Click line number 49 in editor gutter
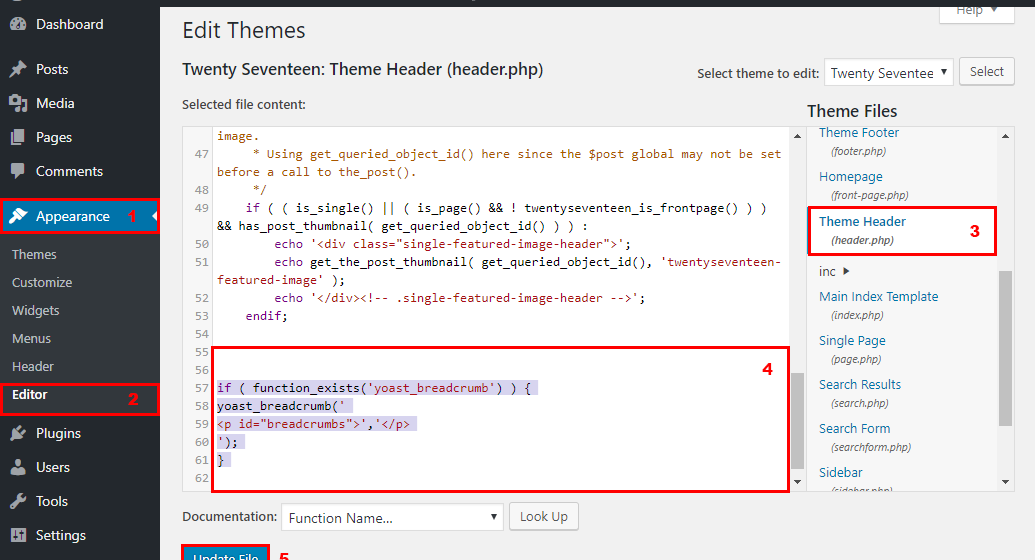The height and width of the screenshot is (560, 1035). click(201, 208)
